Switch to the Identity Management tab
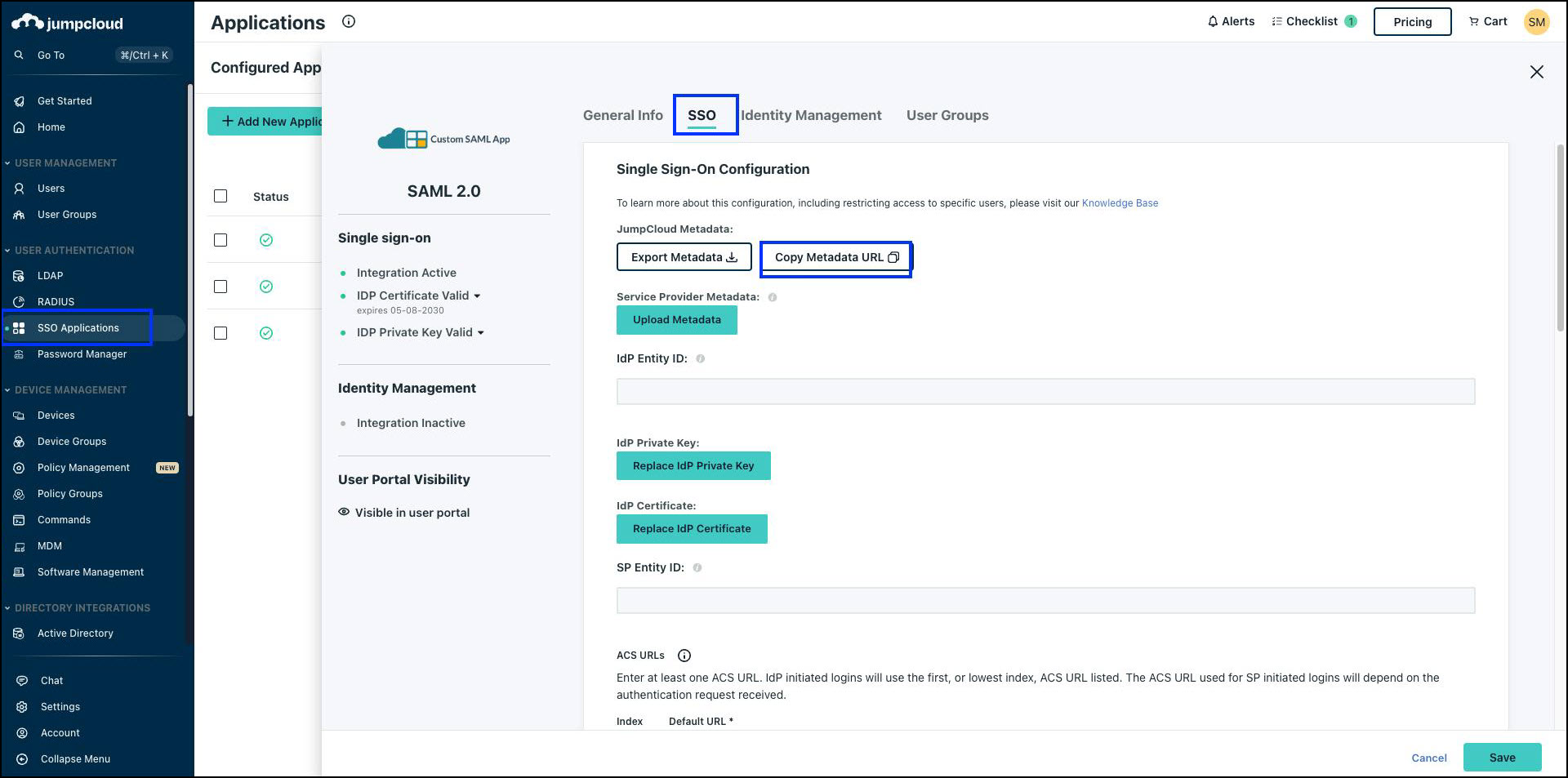1568x778 pixels. [x=811, y=115]
